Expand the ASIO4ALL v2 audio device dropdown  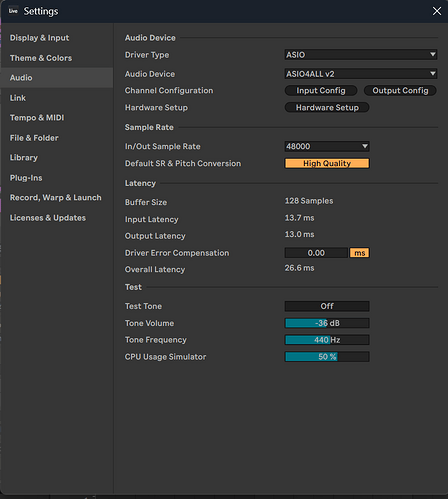[x=361, y=74]
